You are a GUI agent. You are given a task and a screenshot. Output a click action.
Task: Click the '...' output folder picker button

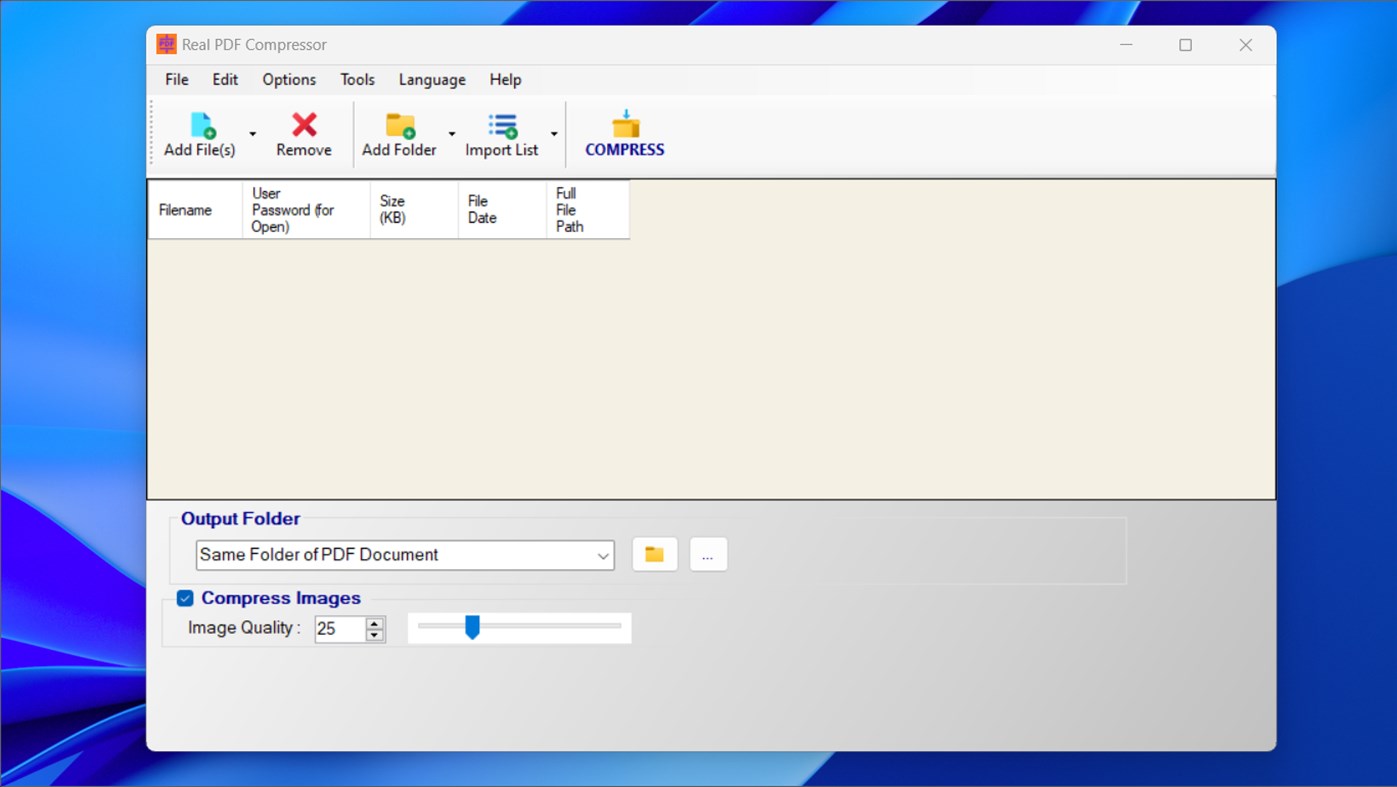[708, 554]
